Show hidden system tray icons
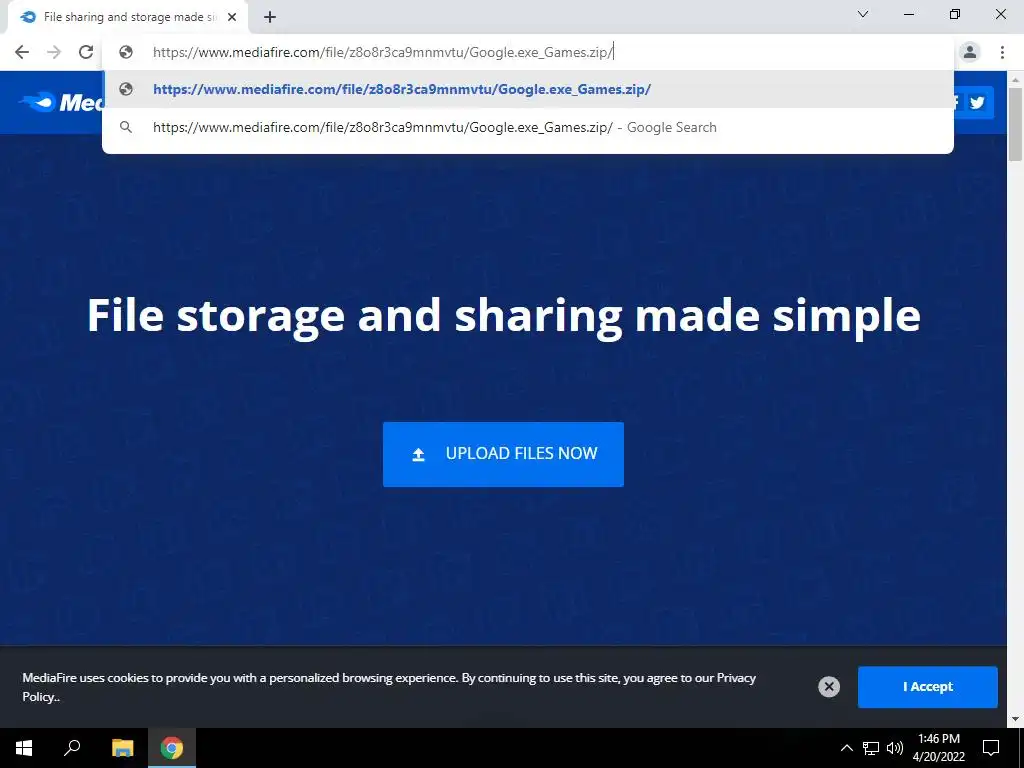Viewport: 1024px width, 768px height. (846, 748)
